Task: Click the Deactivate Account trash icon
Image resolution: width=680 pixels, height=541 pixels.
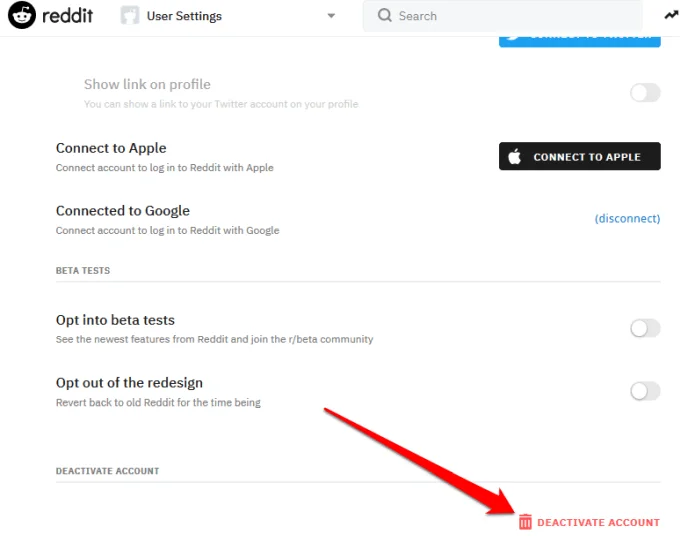Action: coord(525,522)
